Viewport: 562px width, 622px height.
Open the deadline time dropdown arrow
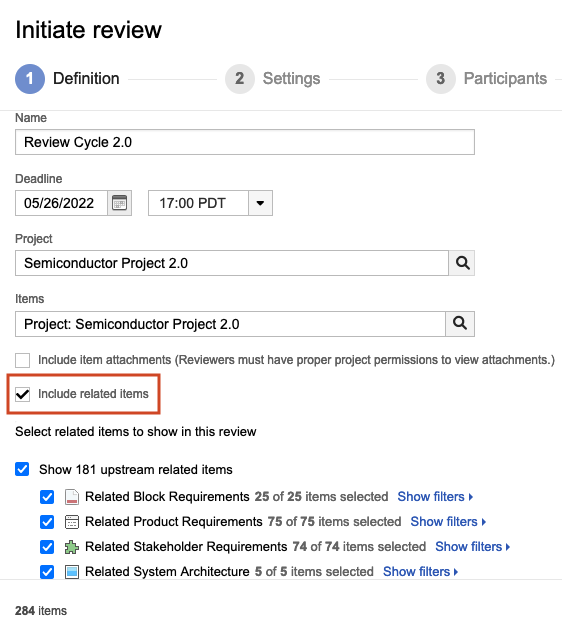261,203
